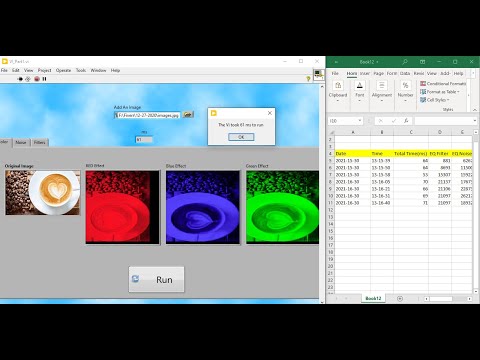Click the browse folder icon beside image path
480x360 pixels.
tap(188, 115)
